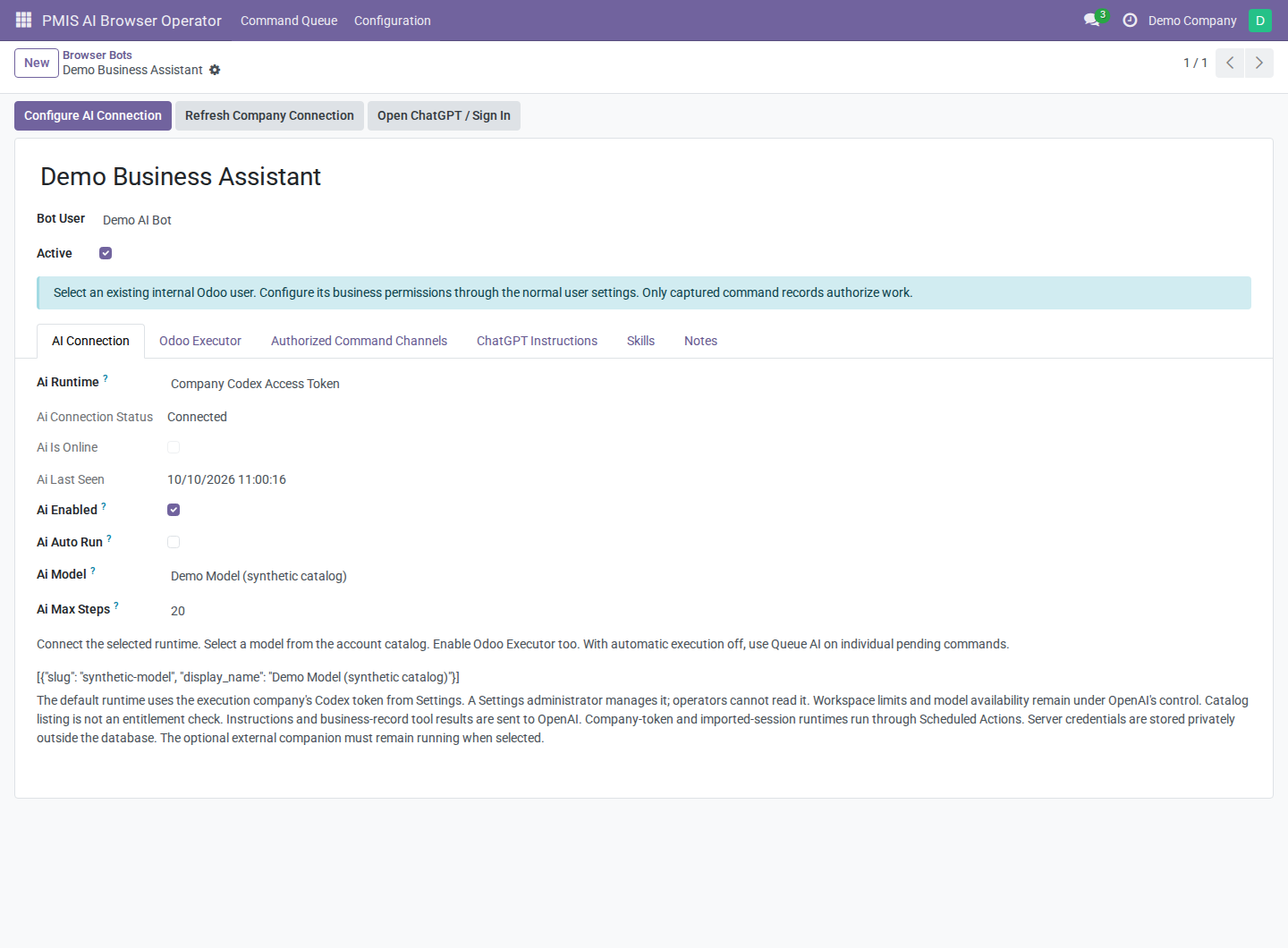Viewport: 1288px width, 948px height.
Task: Open the Demo Company switcher
Action: point(1192,21)
